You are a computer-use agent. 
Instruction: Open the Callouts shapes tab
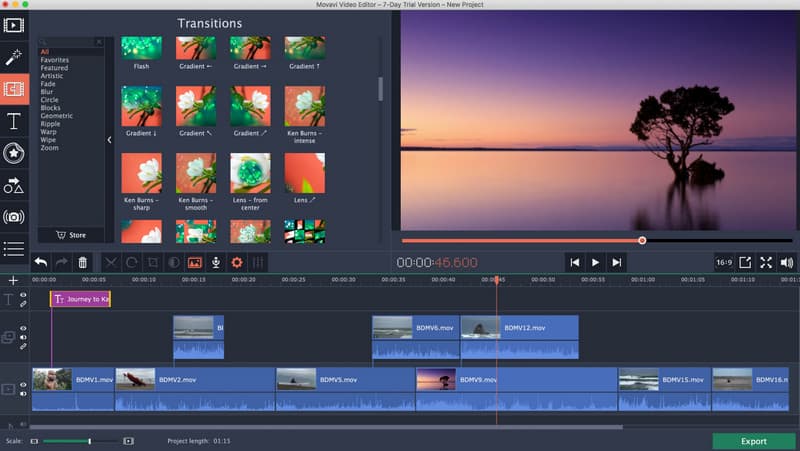pos(14,185)
